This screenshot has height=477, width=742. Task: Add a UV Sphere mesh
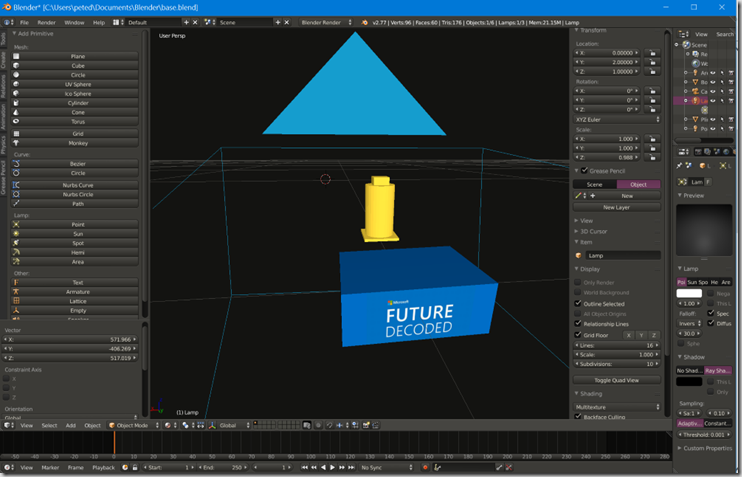coord(74,84)
